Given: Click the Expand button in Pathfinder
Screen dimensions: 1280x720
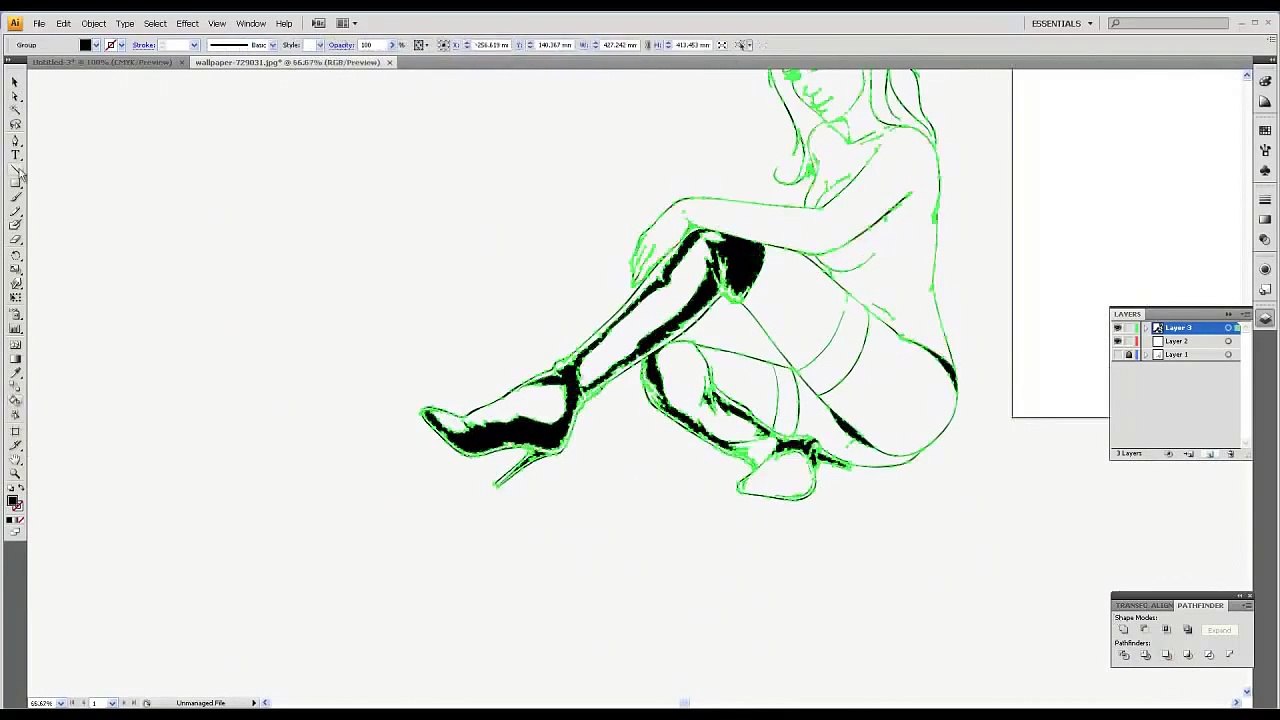Looking at the screenshot, I should tap(1219, 630).
